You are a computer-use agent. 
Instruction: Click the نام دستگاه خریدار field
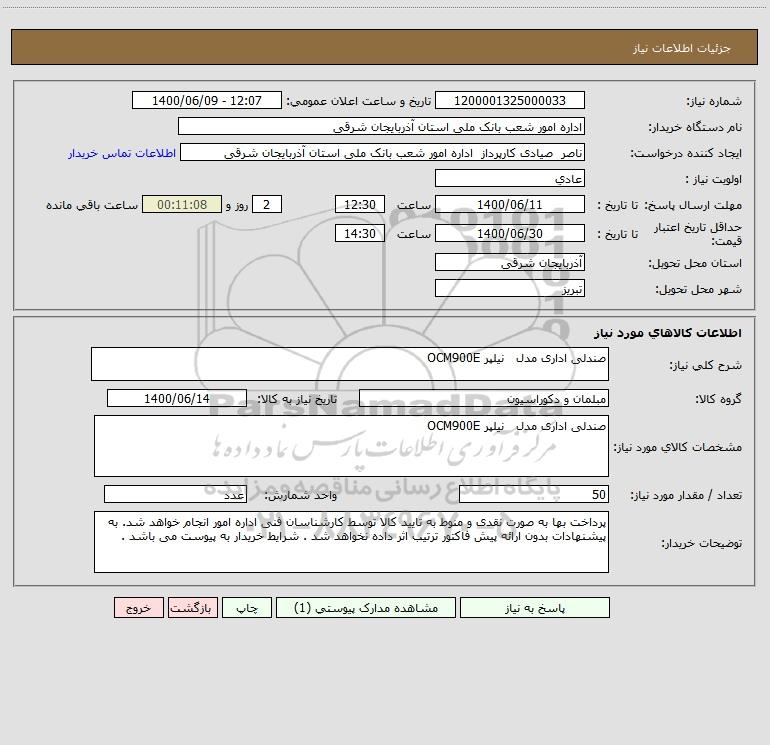point(382,127)
